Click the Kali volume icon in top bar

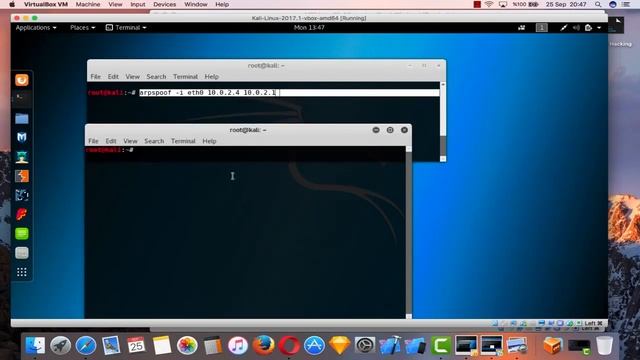pos(576,28)
